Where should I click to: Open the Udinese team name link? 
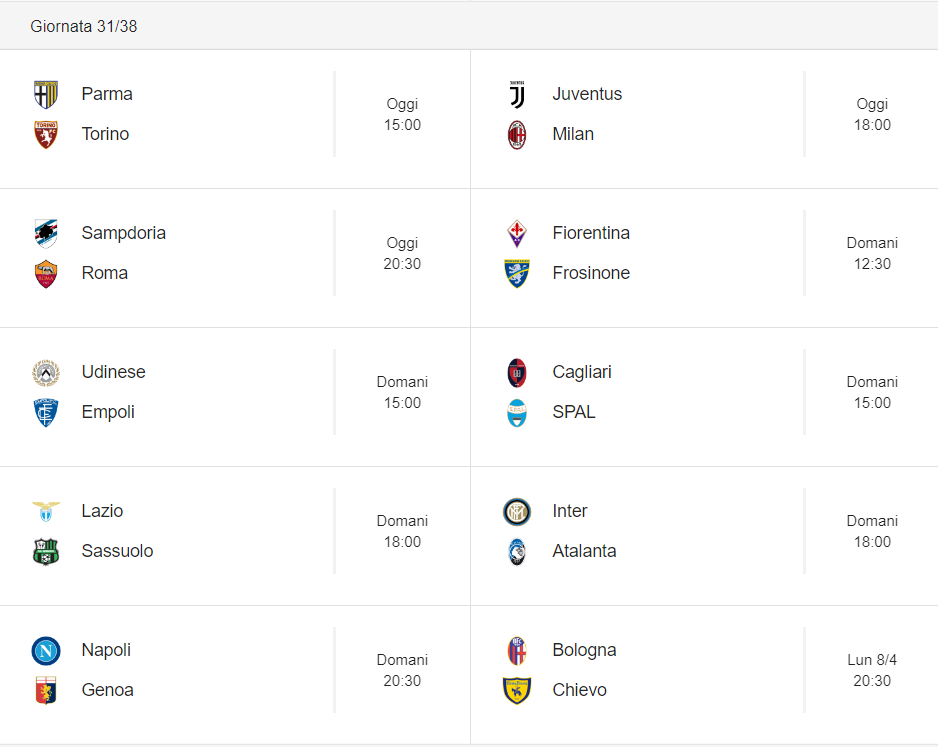pos(114,372)
